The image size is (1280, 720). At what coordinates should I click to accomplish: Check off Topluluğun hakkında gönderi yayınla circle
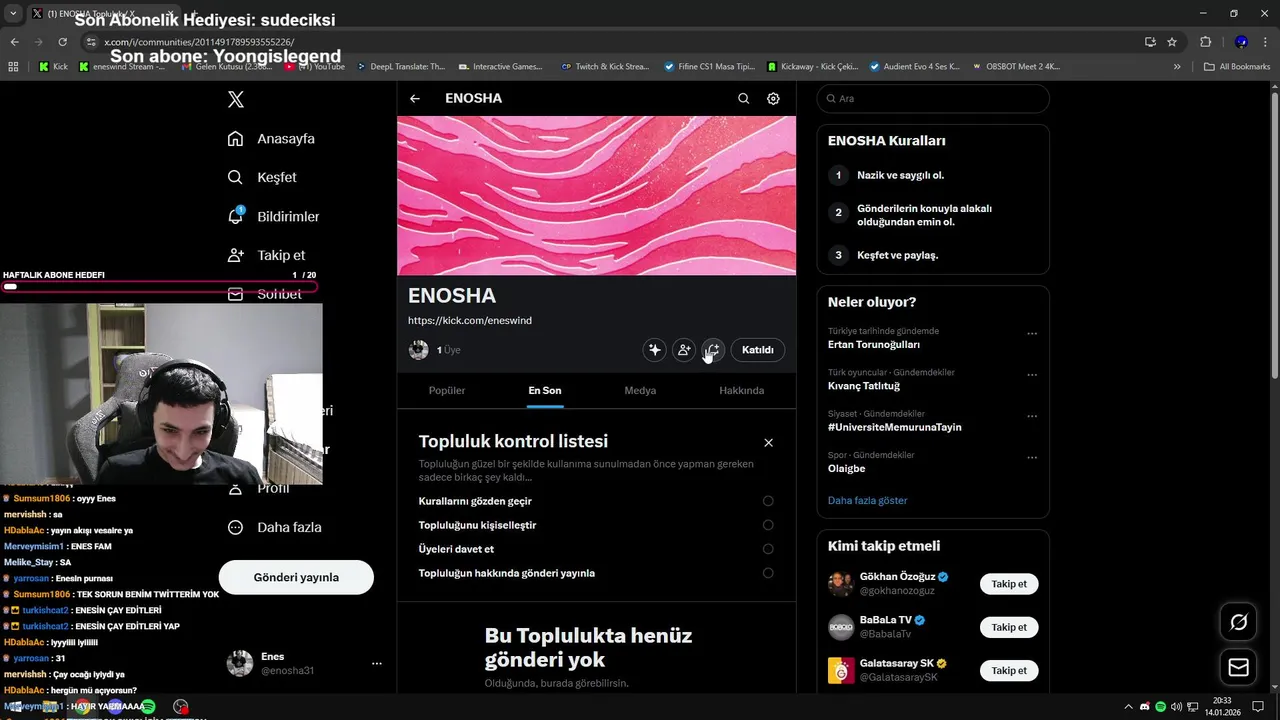click(768, 573)
